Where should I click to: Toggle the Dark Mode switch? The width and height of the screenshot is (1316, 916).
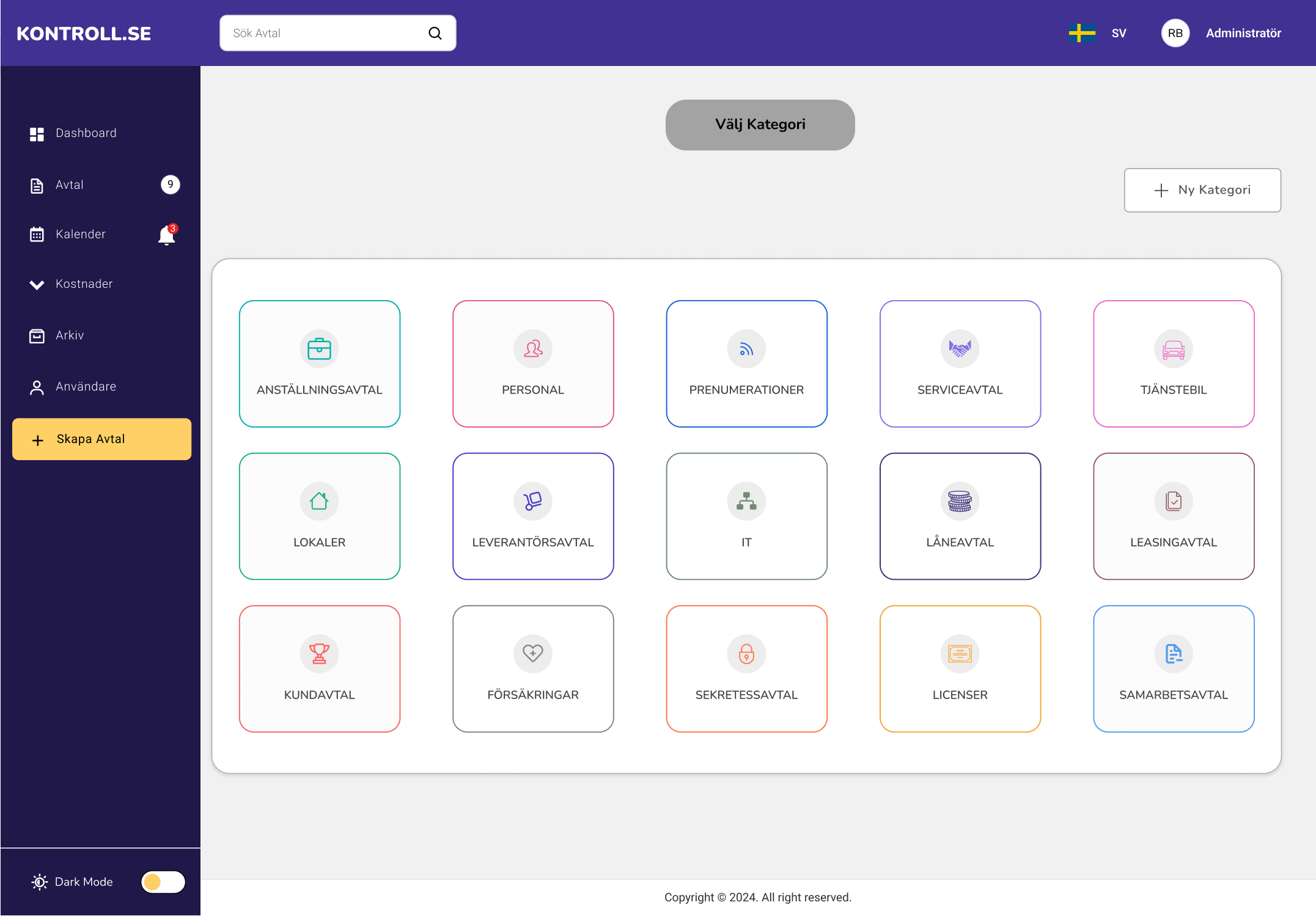pos(163,882)
